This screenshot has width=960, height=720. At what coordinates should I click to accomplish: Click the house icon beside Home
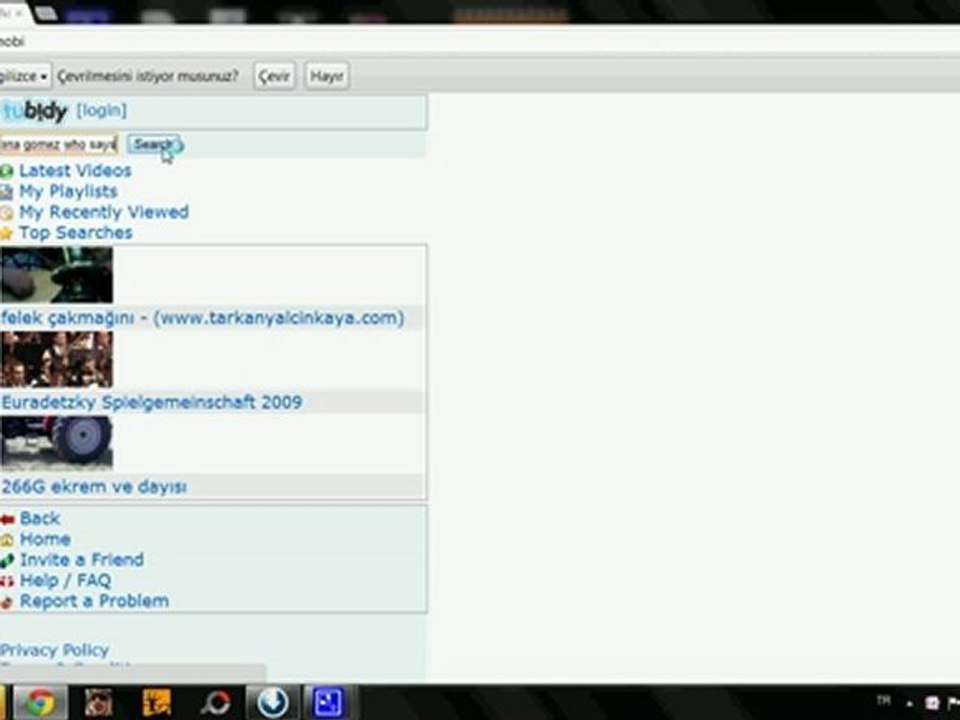point(7,540)
